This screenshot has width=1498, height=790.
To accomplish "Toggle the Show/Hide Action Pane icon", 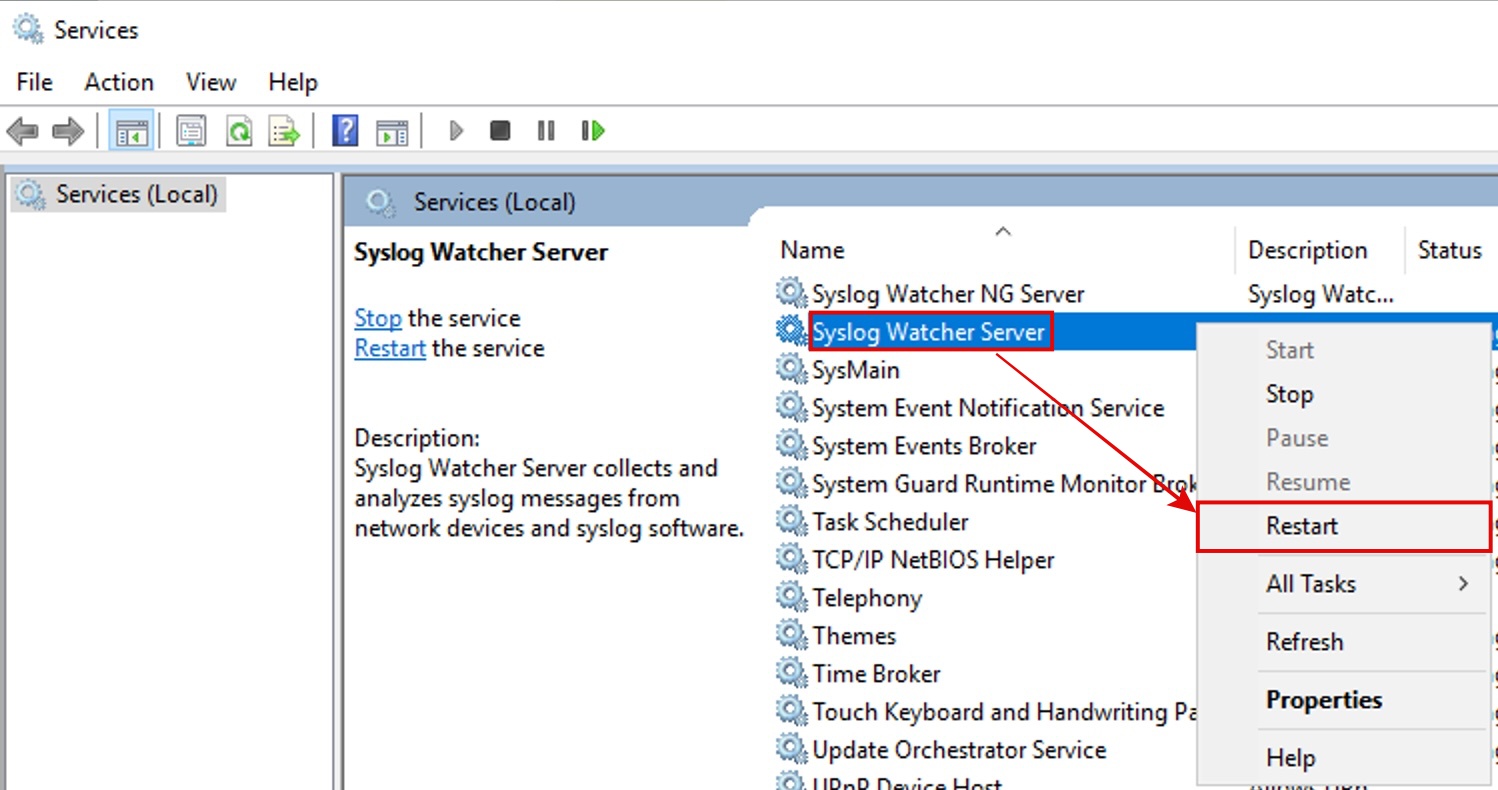I will point(391,131).
